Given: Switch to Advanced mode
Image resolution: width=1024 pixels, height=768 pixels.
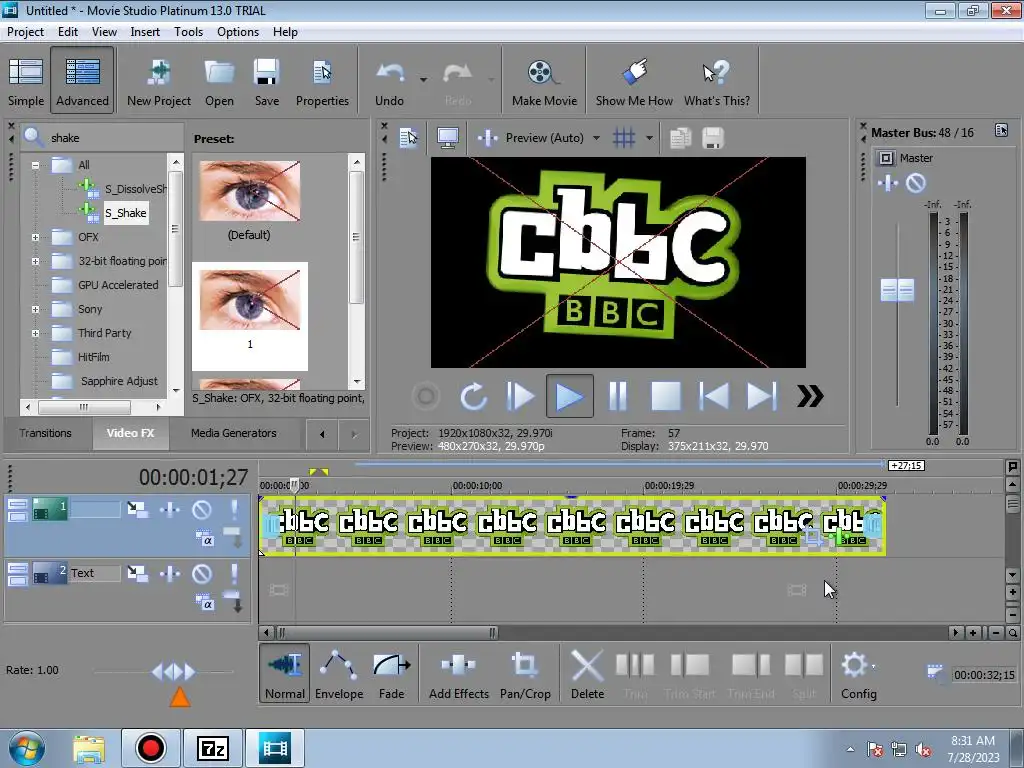Looking at the screenshot, I should coord(82,81).
